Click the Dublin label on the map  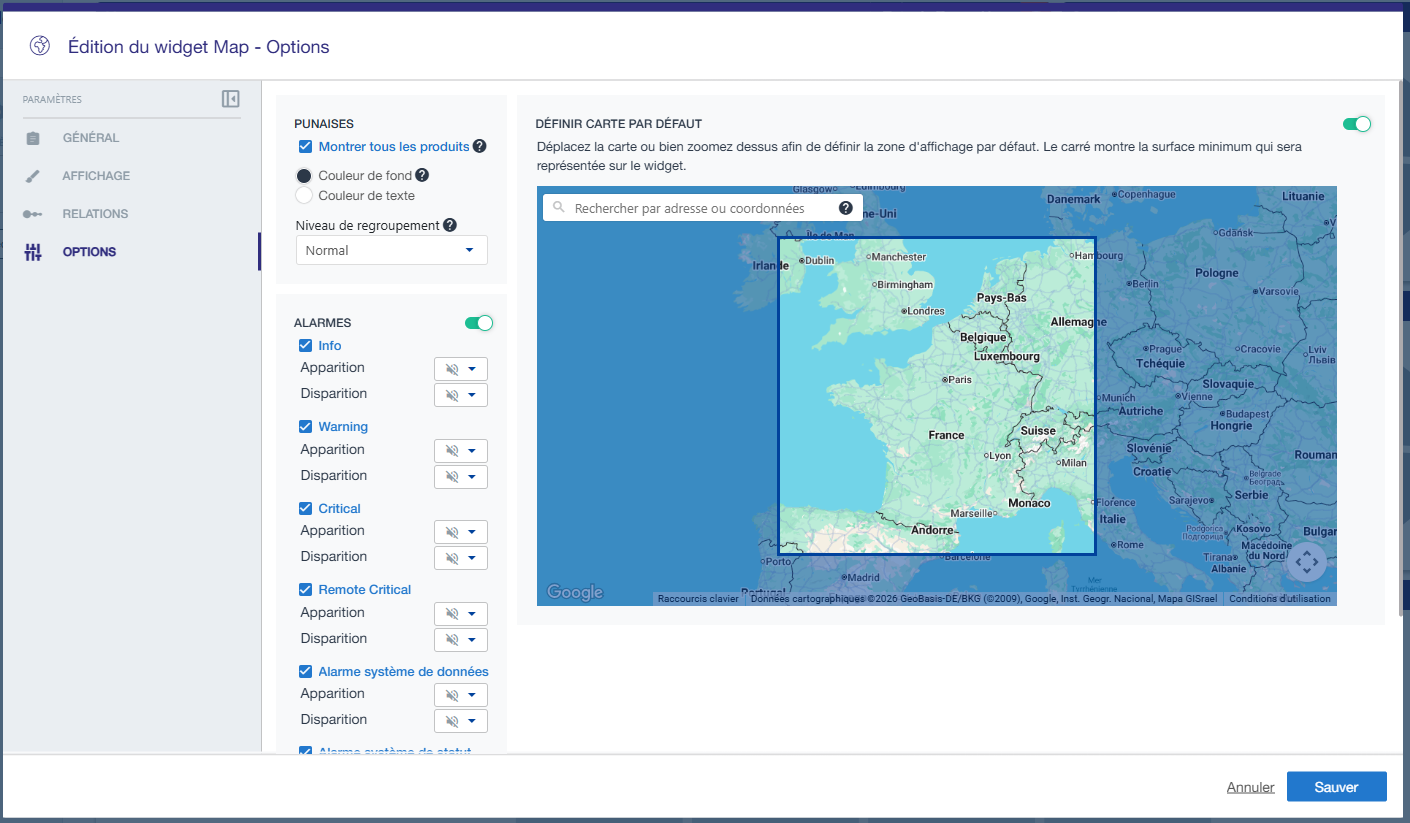click(816, 261)
